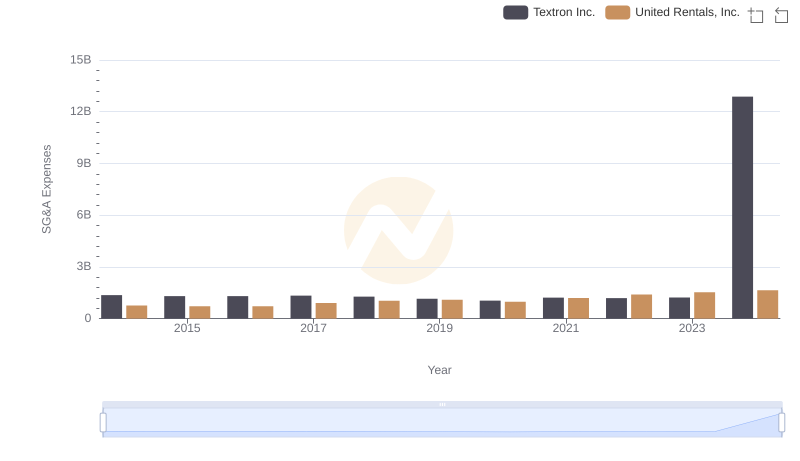Click the 3B y-axis label
The image size is (800, 461).
pyautogui.click(x=84, y=266)
